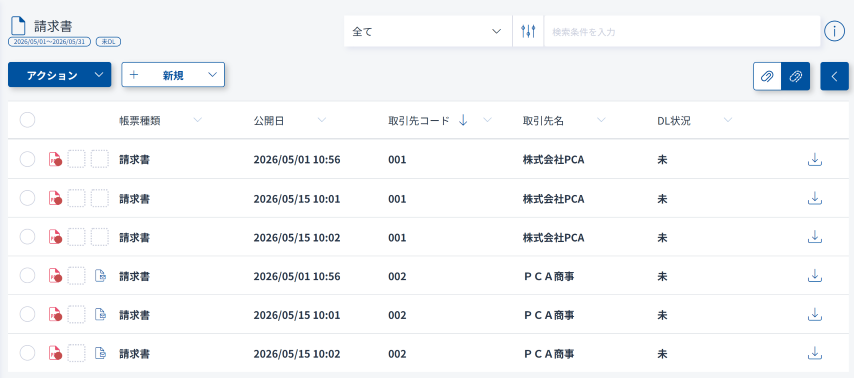Select row 001 published 2026/05/15 10:02
854x378 pixels.
(x=27, y=237)
